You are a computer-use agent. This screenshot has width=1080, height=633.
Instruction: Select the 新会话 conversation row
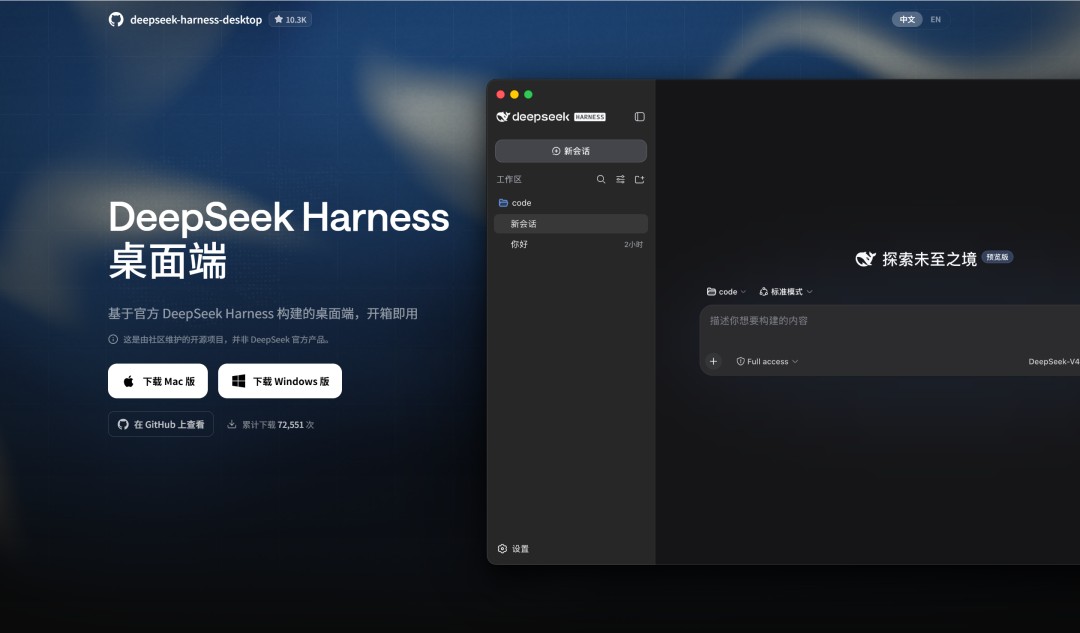(x=571, y=223)
